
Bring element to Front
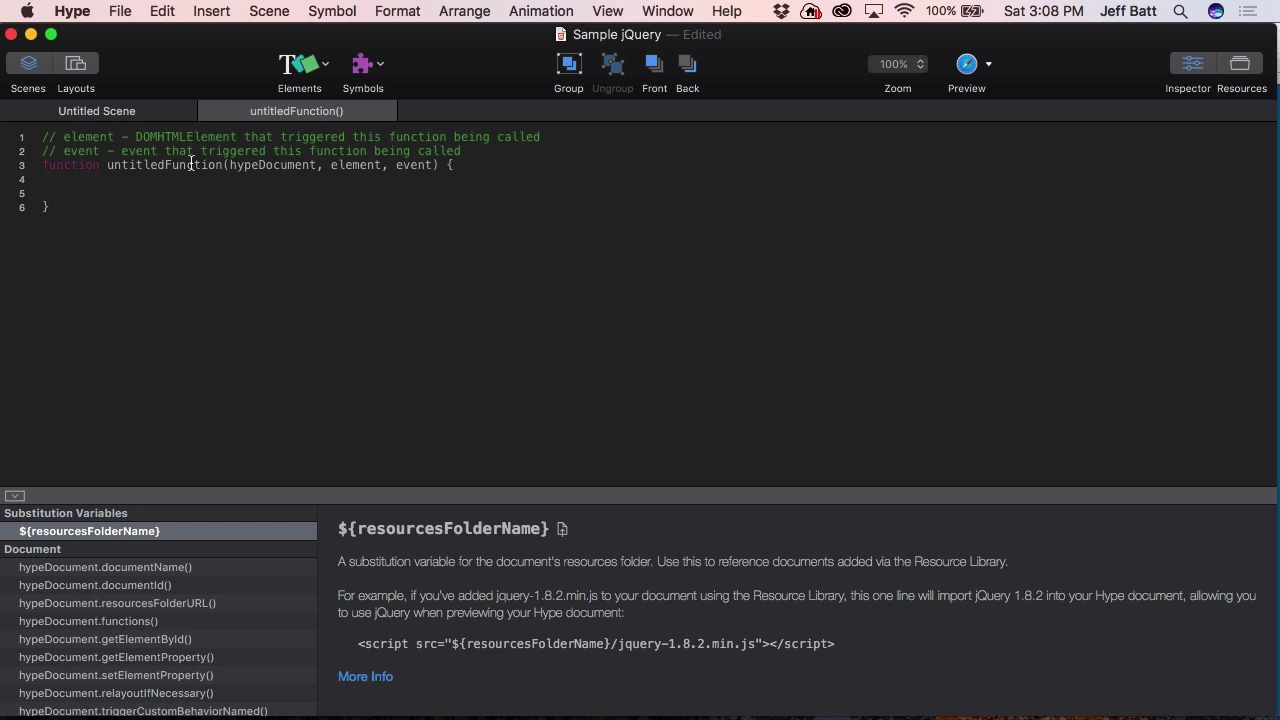[x=654, y=64]
